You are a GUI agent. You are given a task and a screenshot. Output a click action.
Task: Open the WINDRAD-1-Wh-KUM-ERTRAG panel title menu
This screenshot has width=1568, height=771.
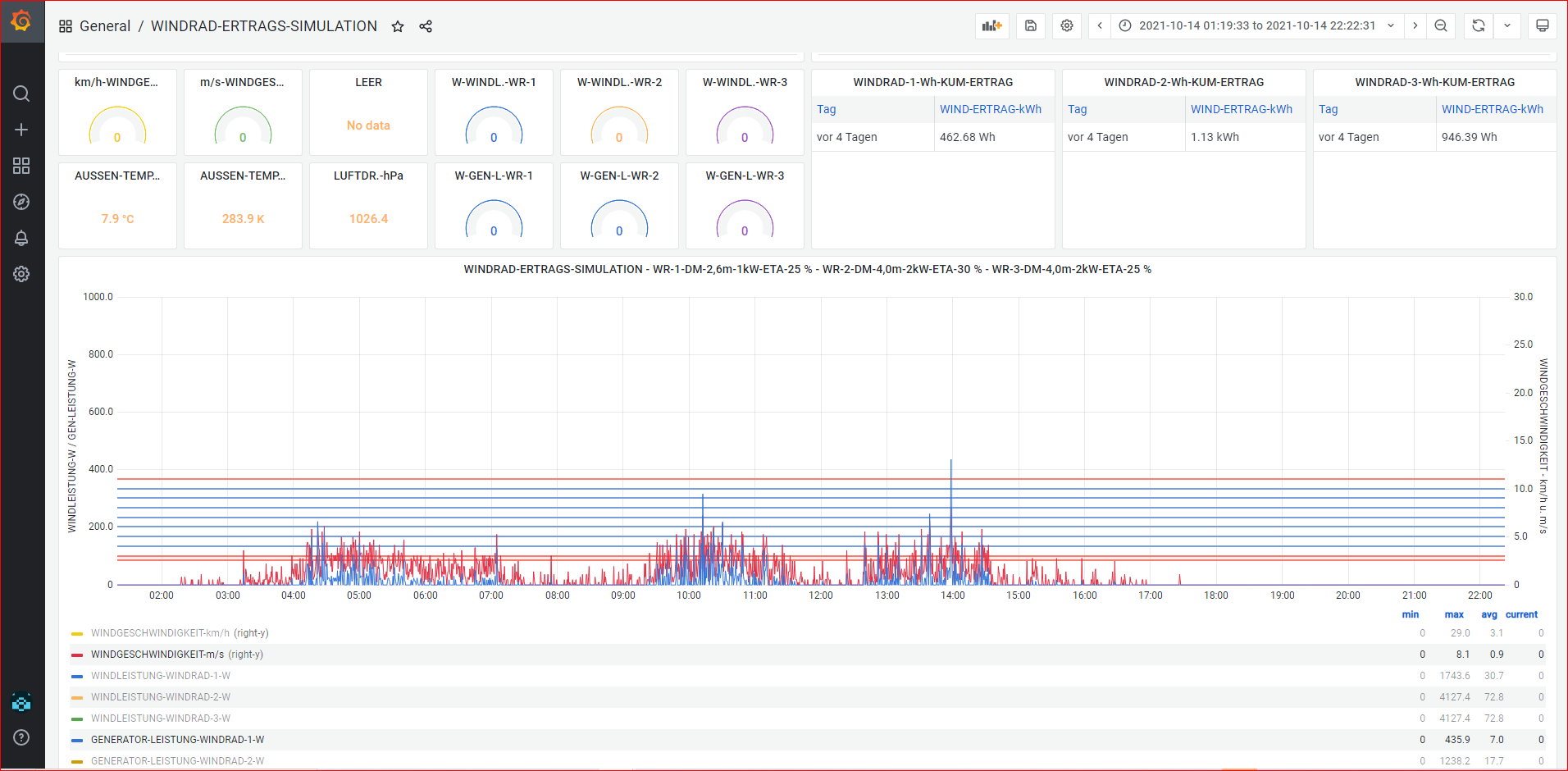[932, 82]
